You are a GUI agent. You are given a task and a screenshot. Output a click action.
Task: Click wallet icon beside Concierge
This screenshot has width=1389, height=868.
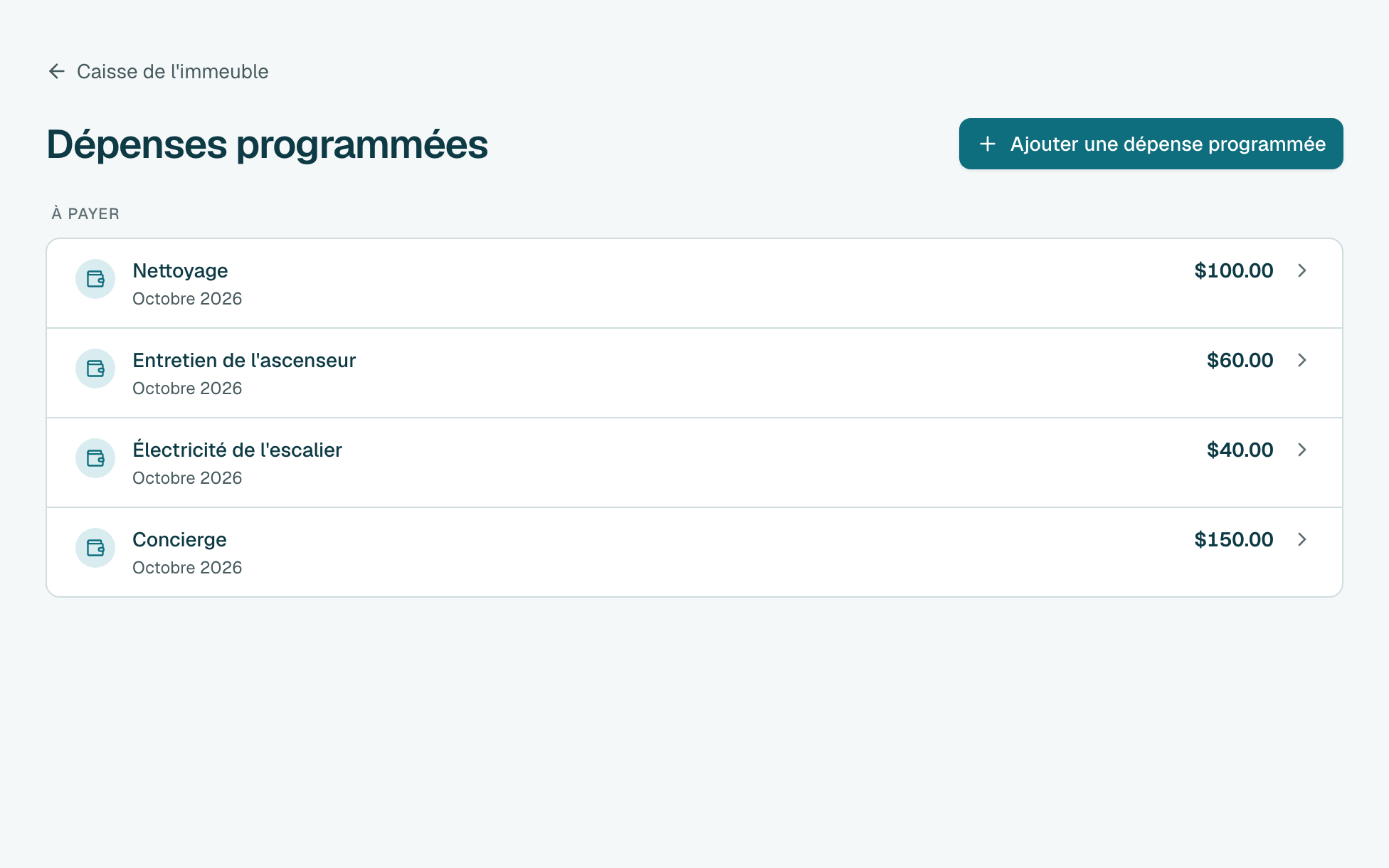[x=95, y=548]
